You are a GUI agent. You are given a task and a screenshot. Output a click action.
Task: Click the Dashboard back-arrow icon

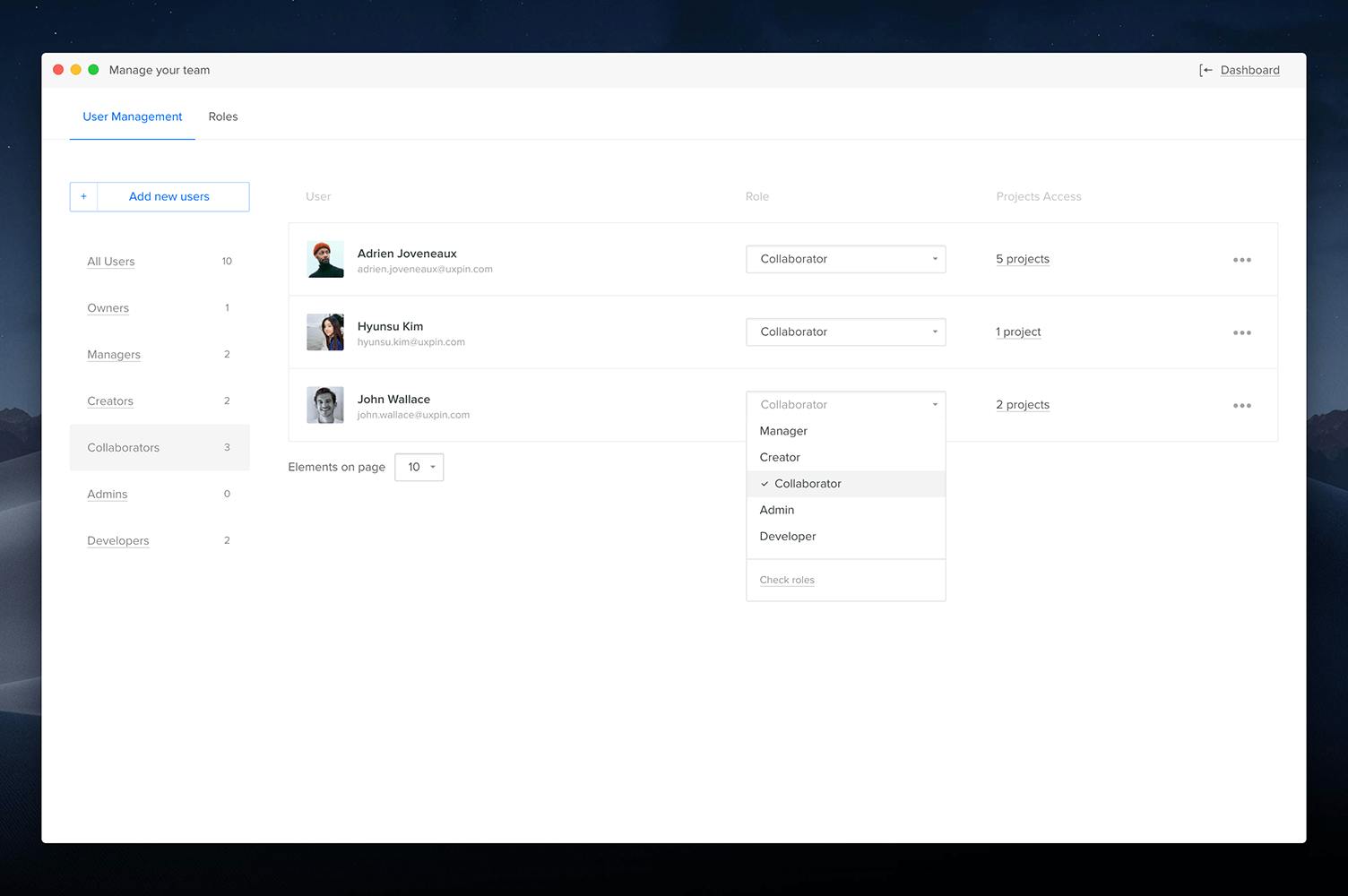point(1205,69)
